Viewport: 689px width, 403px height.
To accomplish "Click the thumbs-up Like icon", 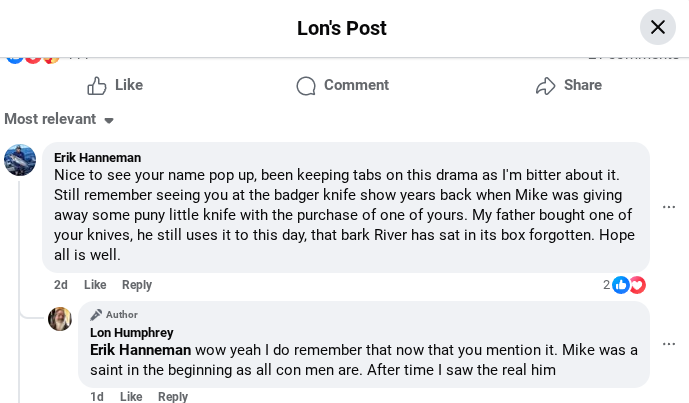I will 97,86.
